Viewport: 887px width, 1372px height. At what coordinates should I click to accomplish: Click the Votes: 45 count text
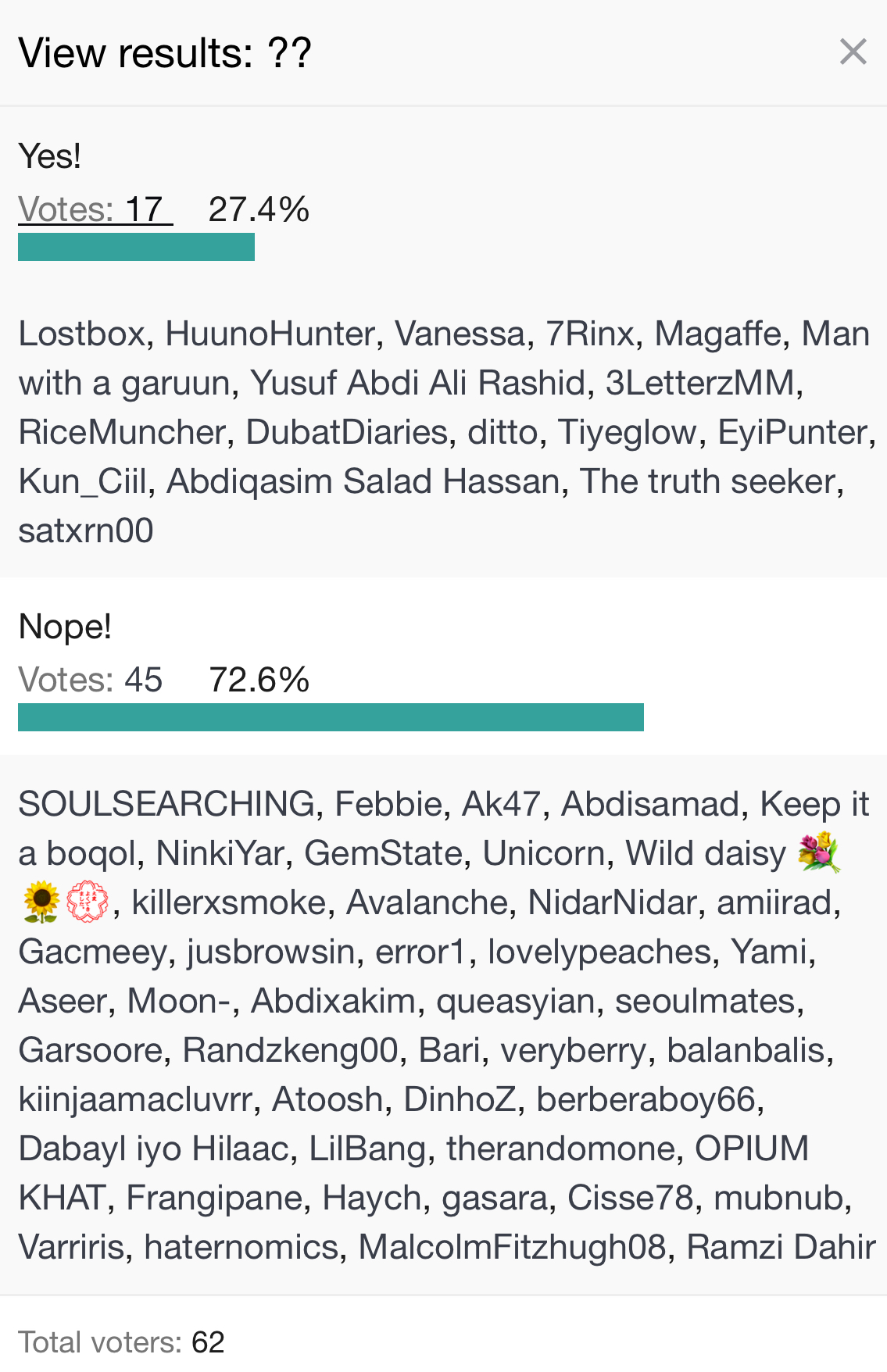[90, 680]
